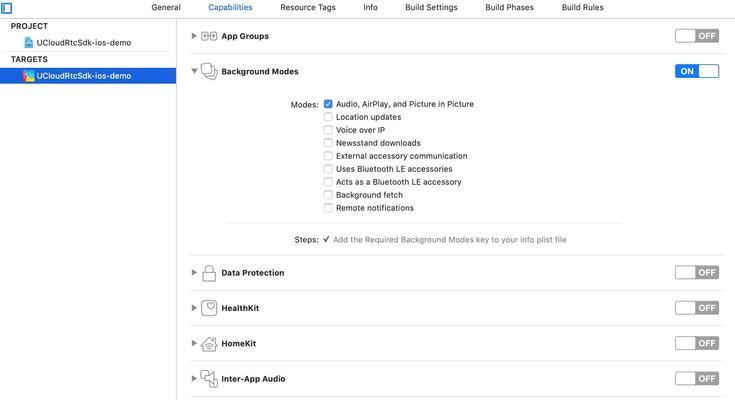The width and height of the screenshot is (735, 400).
Task: Uncheck Audio, AirPlay, and Picture in Picture
Action: coord(328,104)
